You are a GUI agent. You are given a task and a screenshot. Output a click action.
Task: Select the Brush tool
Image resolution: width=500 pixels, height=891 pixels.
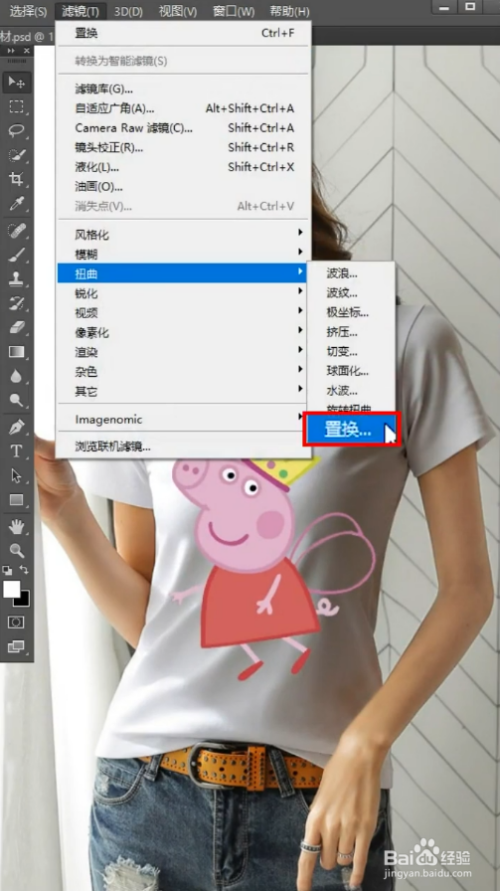16,255
